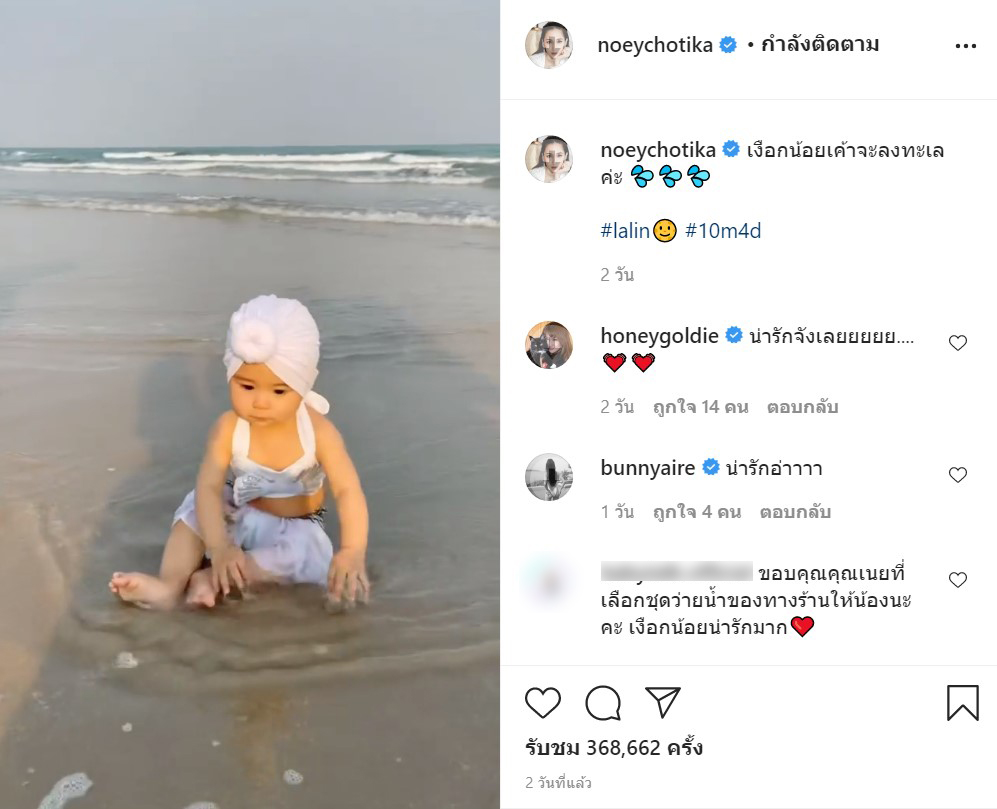Open the #10m4d hashtag
The width and height of the screenshot is (997, 809).
[x=723, y=230]
